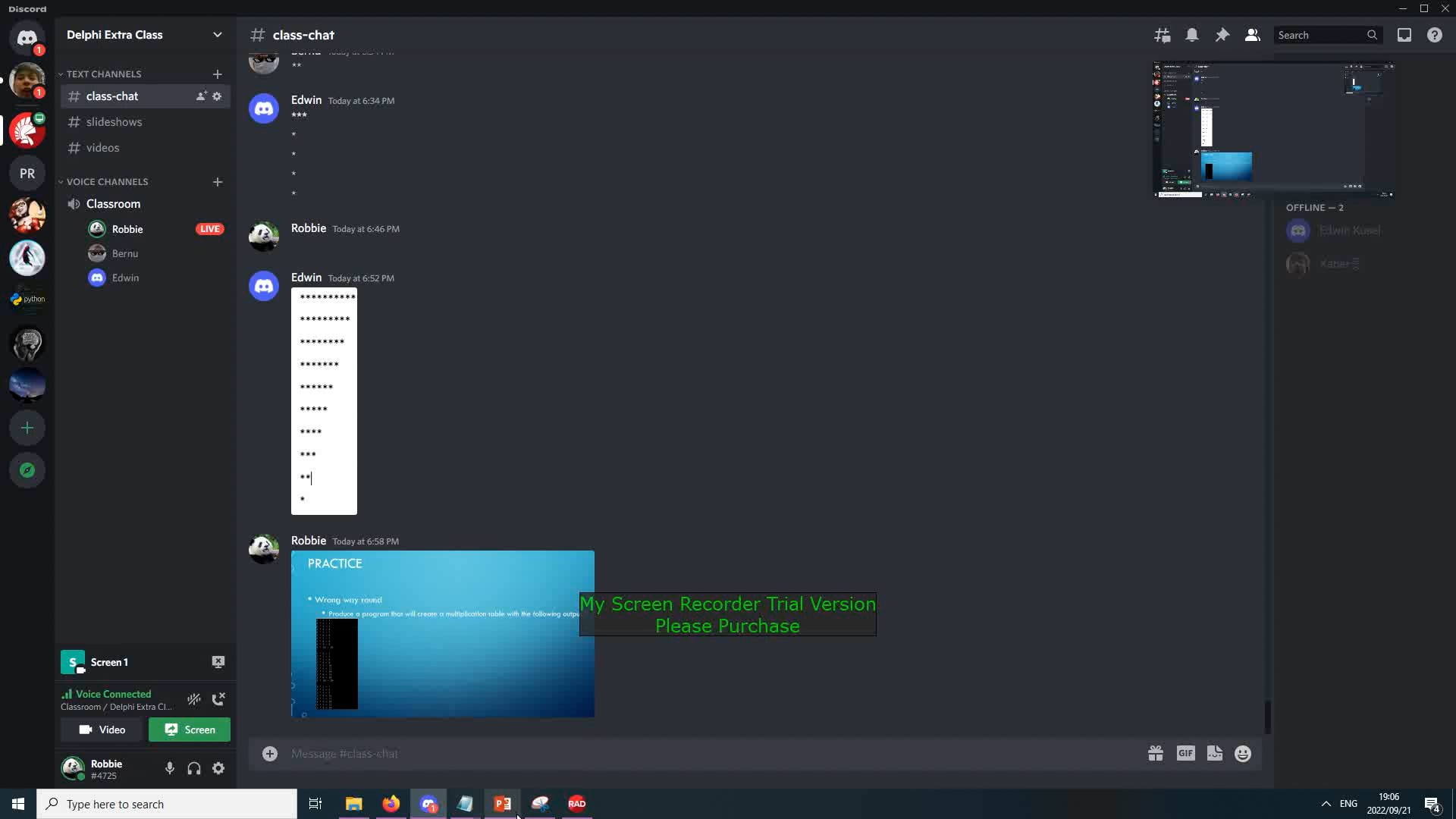
Task: Add a server with plus icon
Action: (27, 428)
